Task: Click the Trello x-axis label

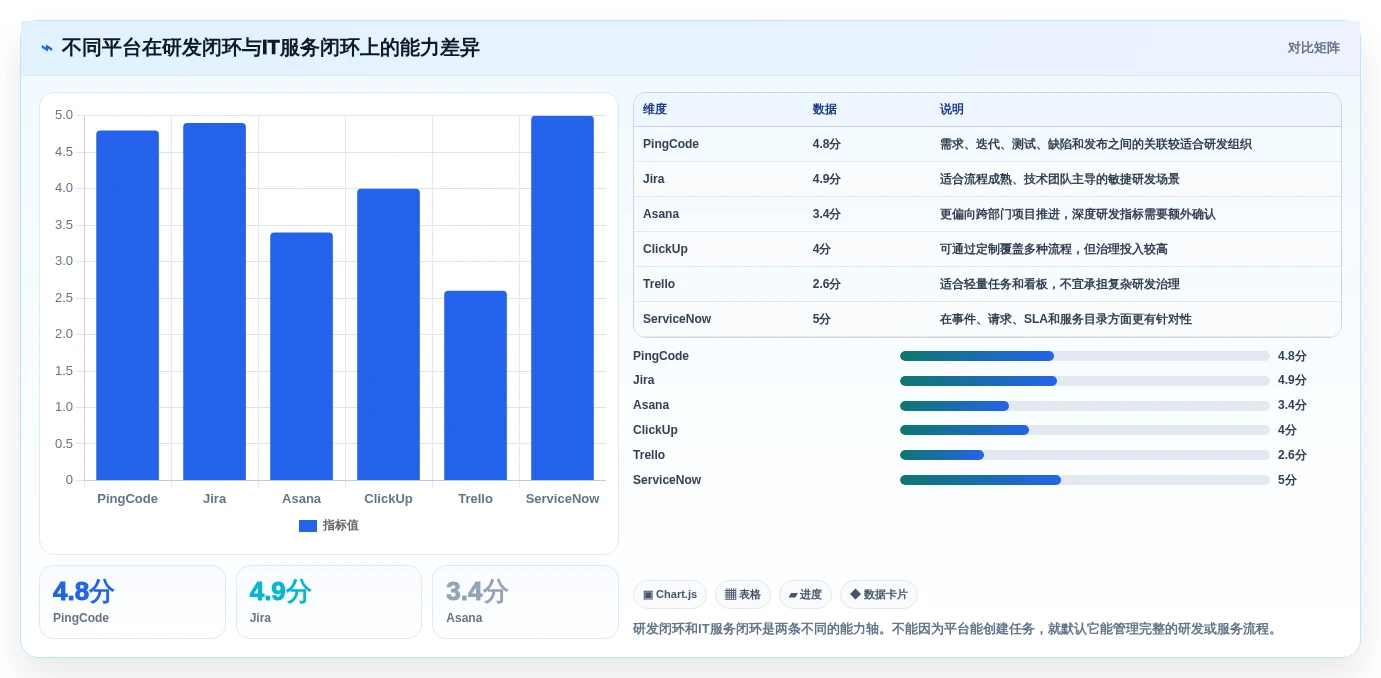Action: 475,498
